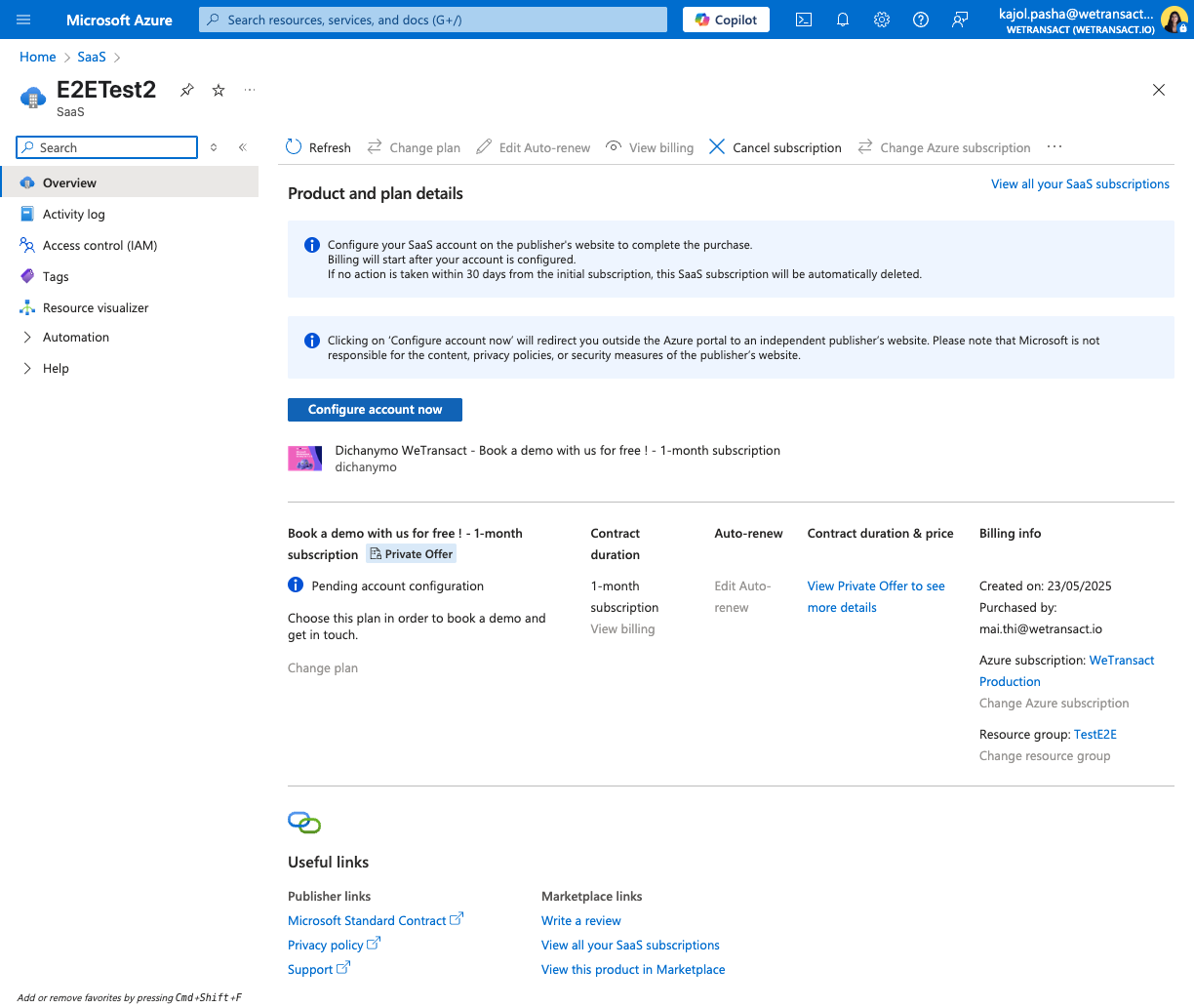Click the useful links chain icon
The image size is (1194, 1008).
tap(304, 823)
